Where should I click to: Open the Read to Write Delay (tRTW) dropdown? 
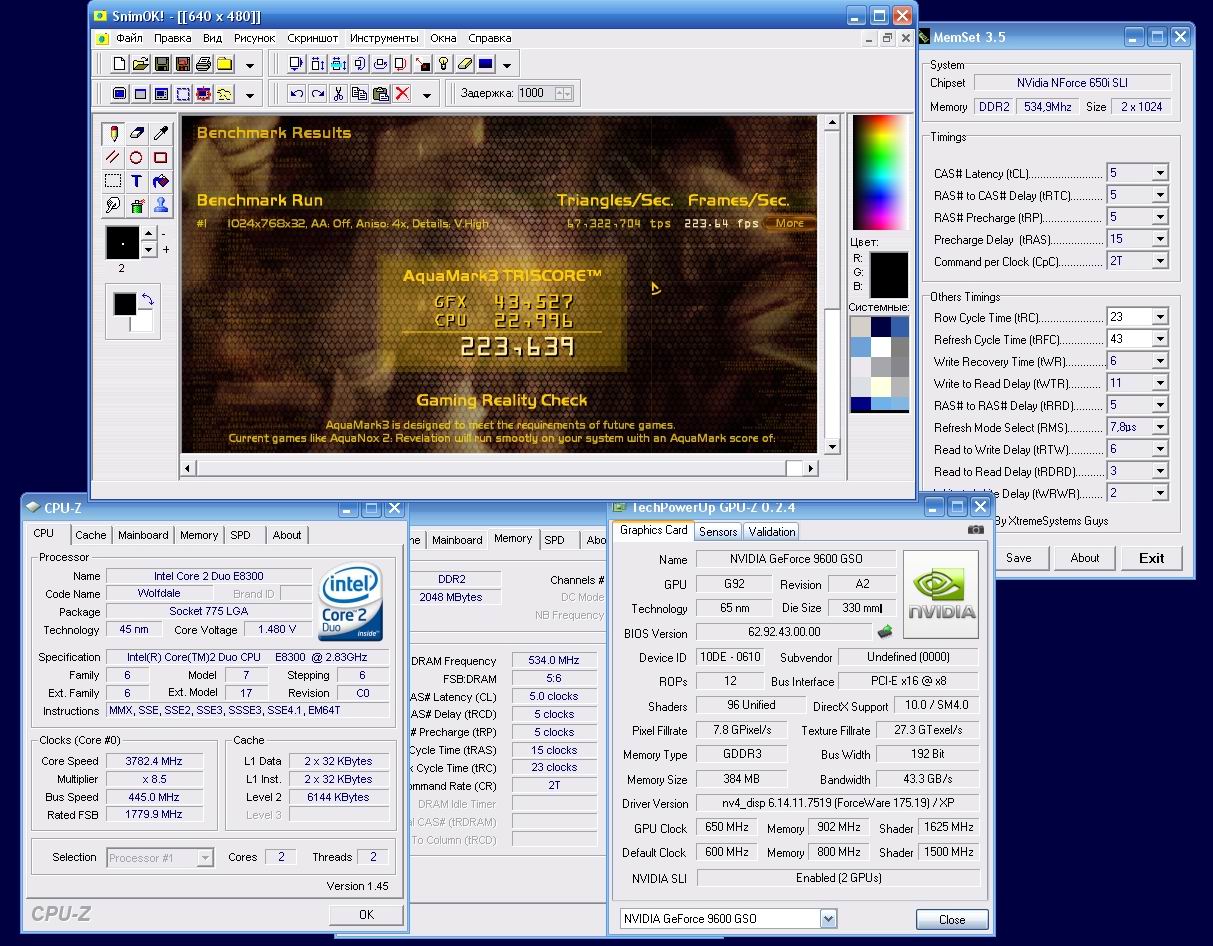(x=1160, y=449)
